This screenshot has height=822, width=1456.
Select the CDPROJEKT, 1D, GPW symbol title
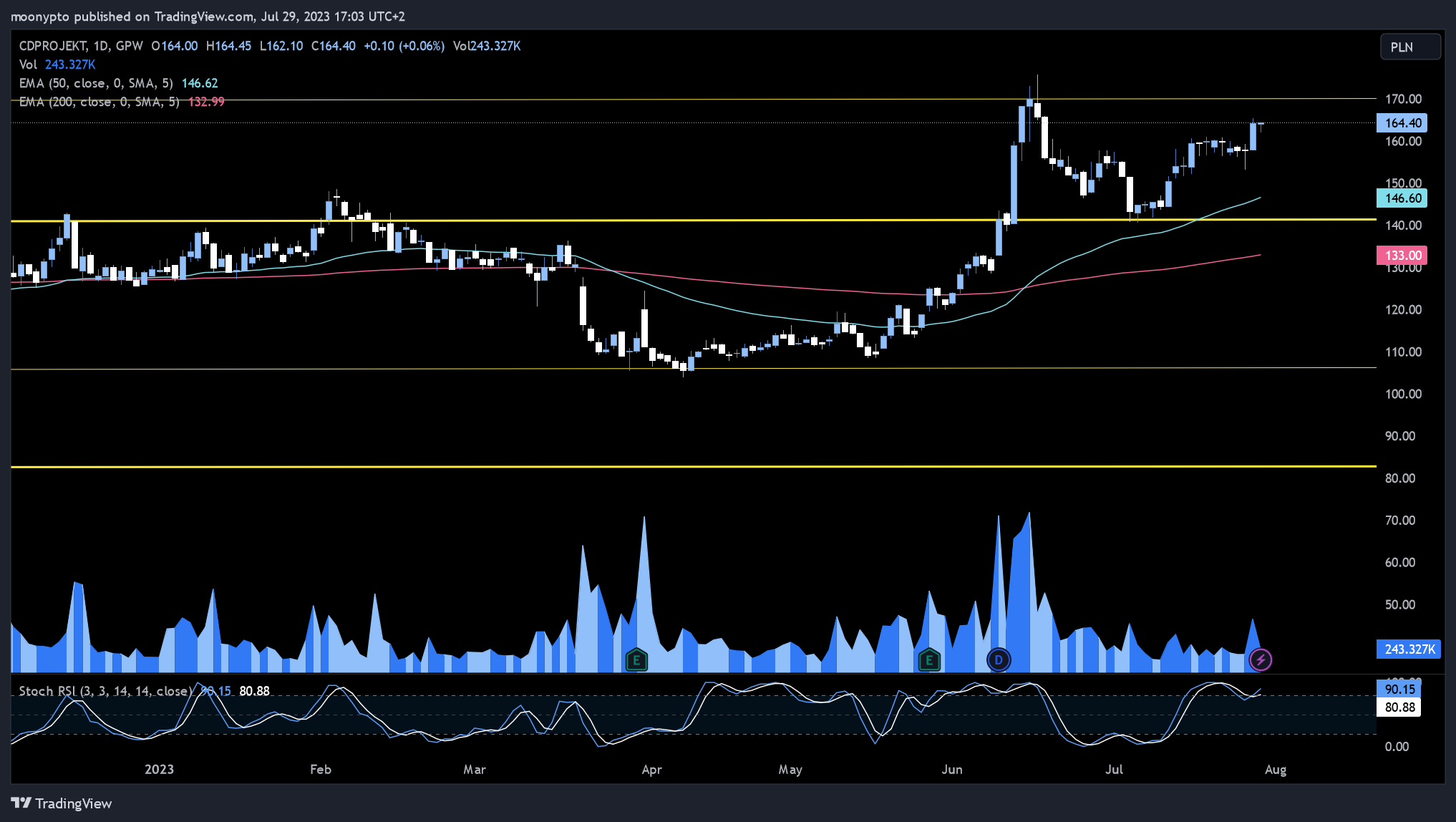[x=81, y=46]
